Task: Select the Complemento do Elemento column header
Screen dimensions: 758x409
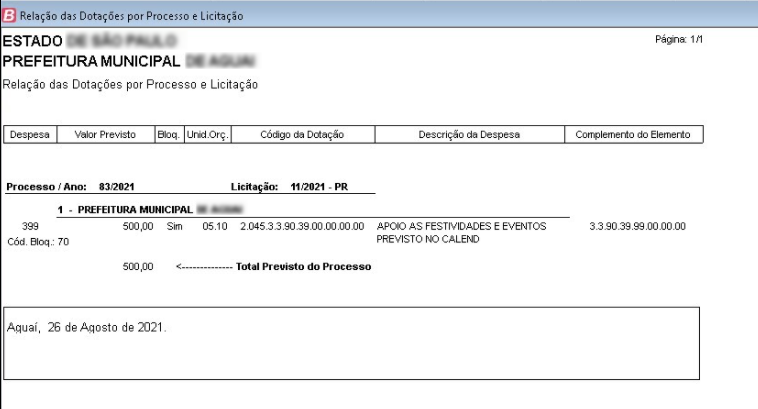Action: [x=633, y=134]
